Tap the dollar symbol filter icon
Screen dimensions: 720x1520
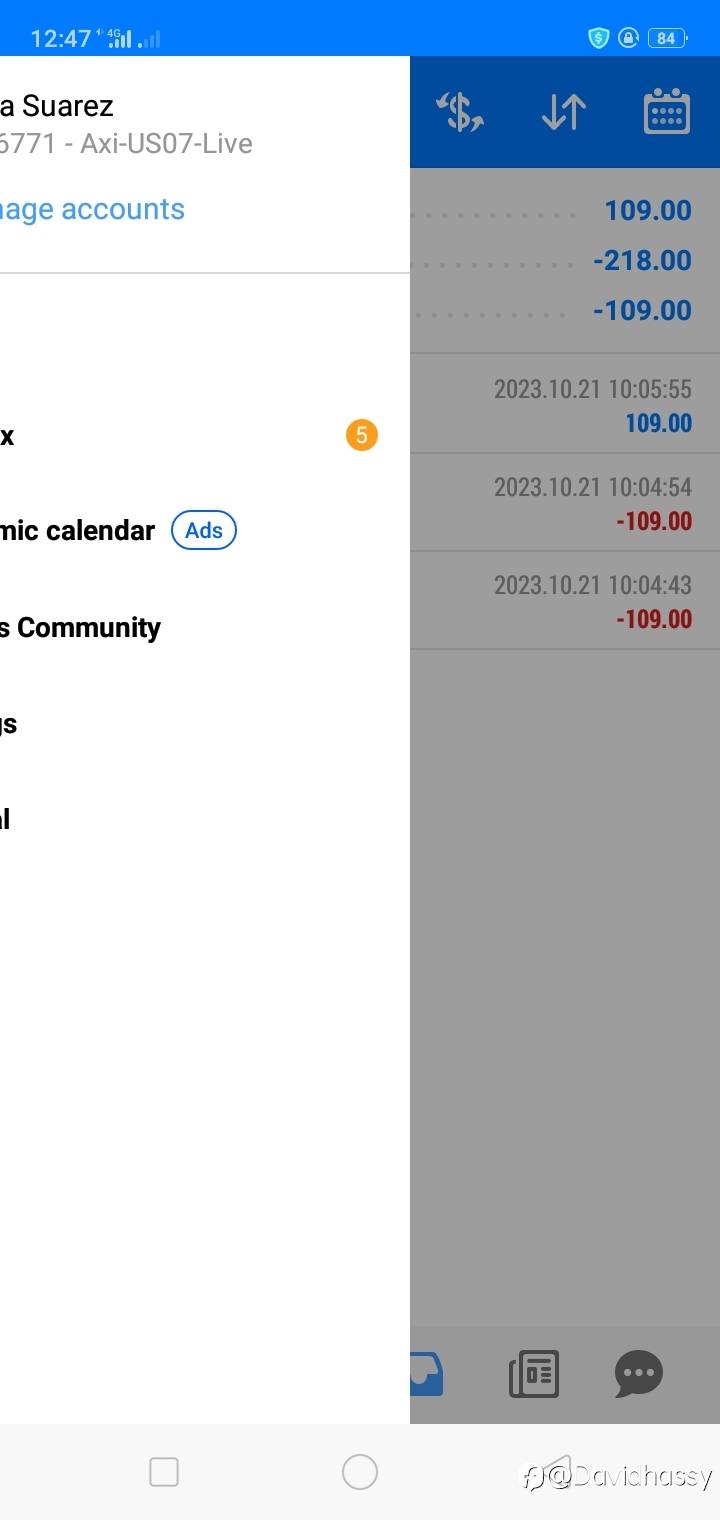460,111
